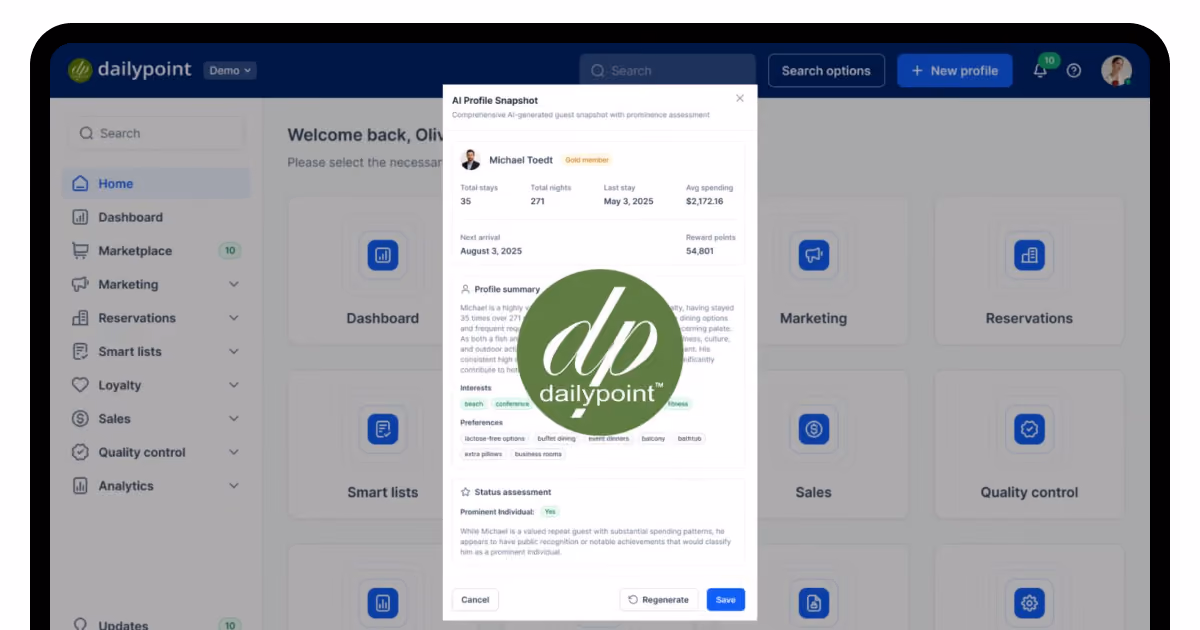This screenshot has height=630, width=1200.
Task: Click the Profile summary person icon
Action: coord(465,289)
